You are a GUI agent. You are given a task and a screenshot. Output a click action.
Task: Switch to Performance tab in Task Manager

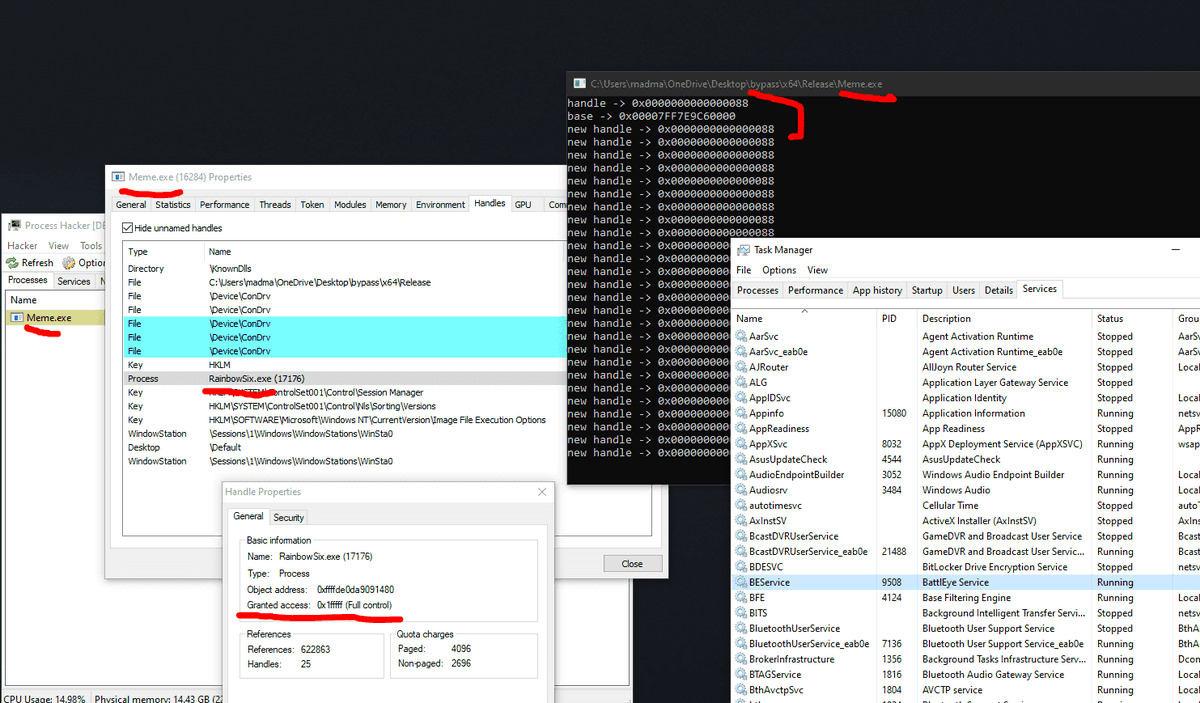tap(816, 290)
